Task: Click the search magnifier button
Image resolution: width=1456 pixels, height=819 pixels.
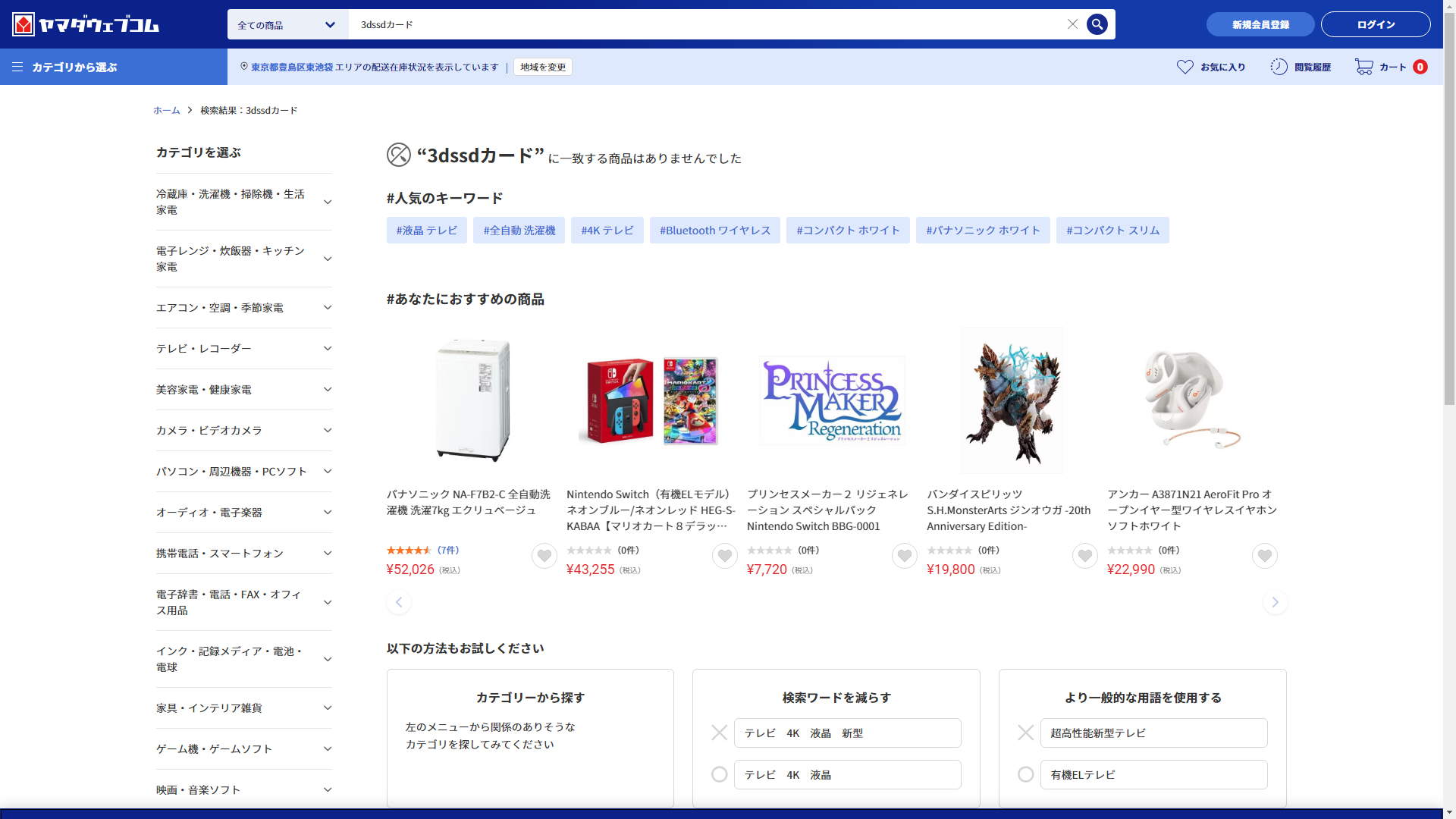Action: [1097, 24]
